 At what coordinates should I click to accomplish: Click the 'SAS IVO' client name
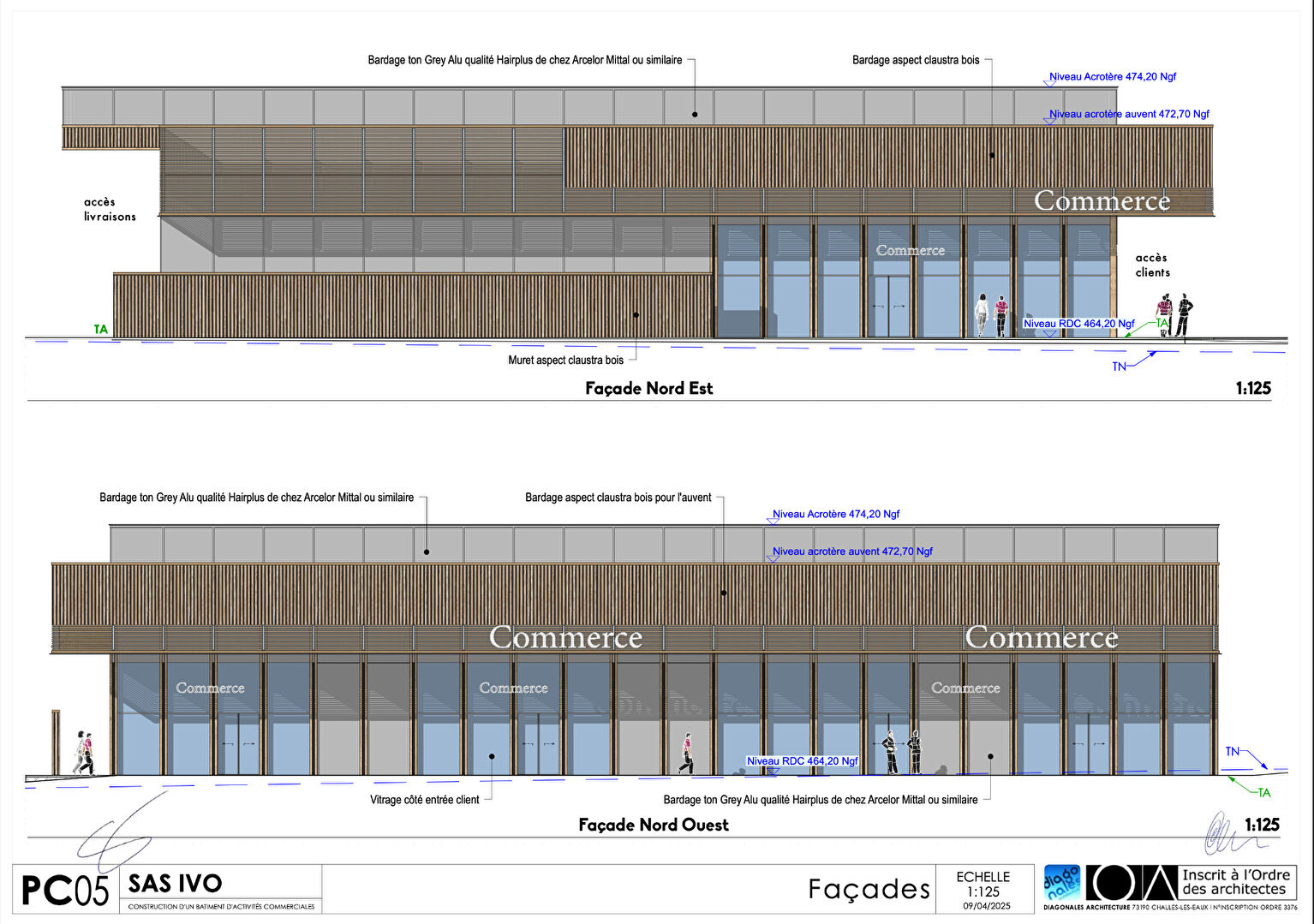pos(176,884)
